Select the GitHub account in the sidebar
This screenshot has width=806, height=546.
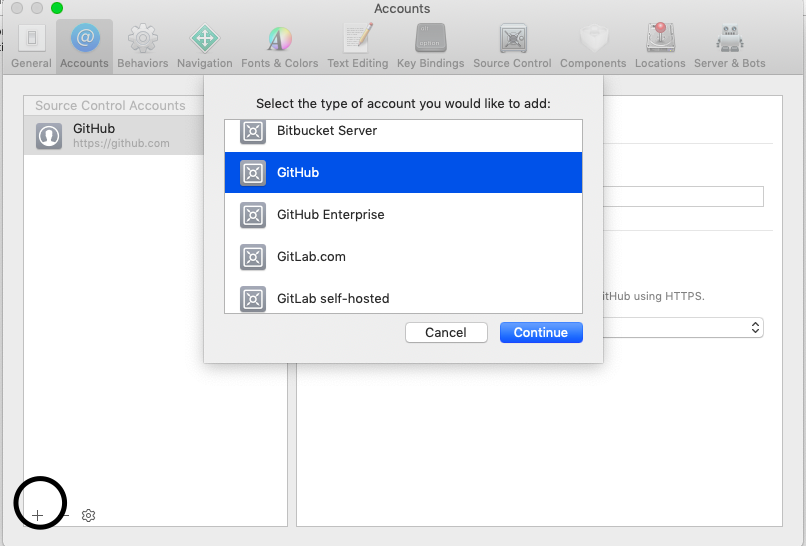(114, 135)
